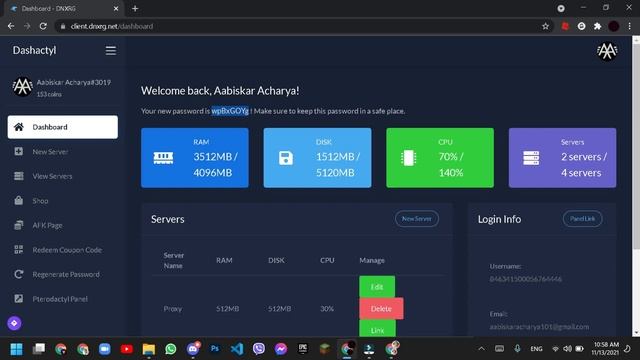Open Messenger from the taskbar
The image size is (640, 360).
281,349
